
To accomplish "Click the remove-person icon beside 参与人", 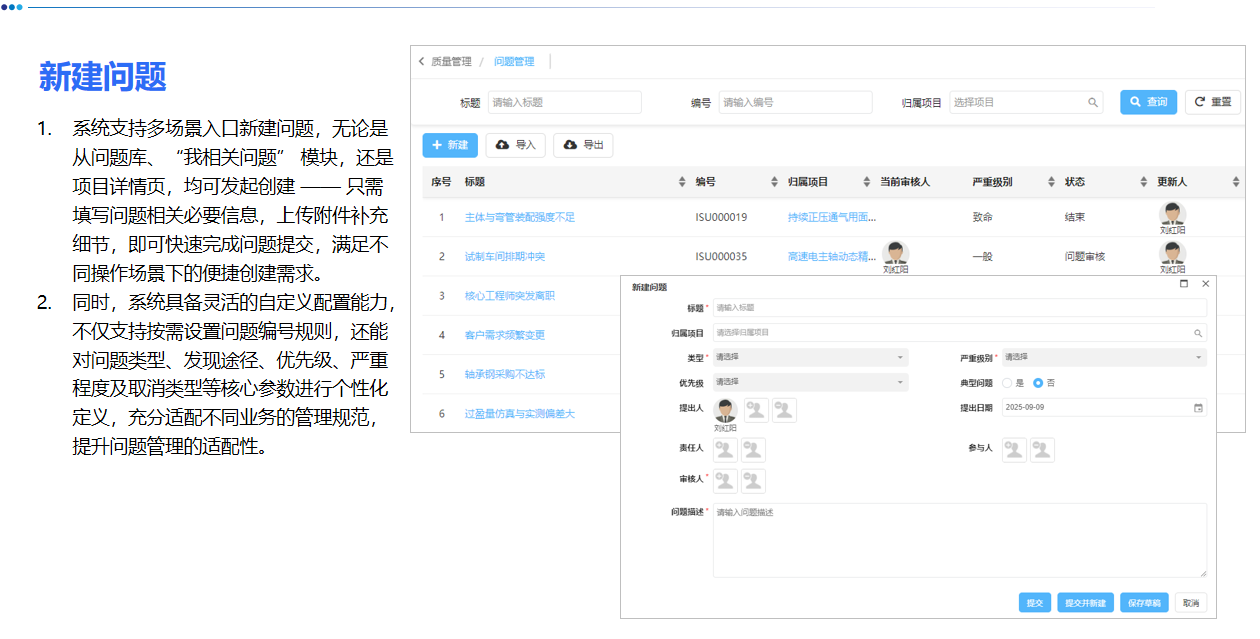I will (x=1042, y=450).
